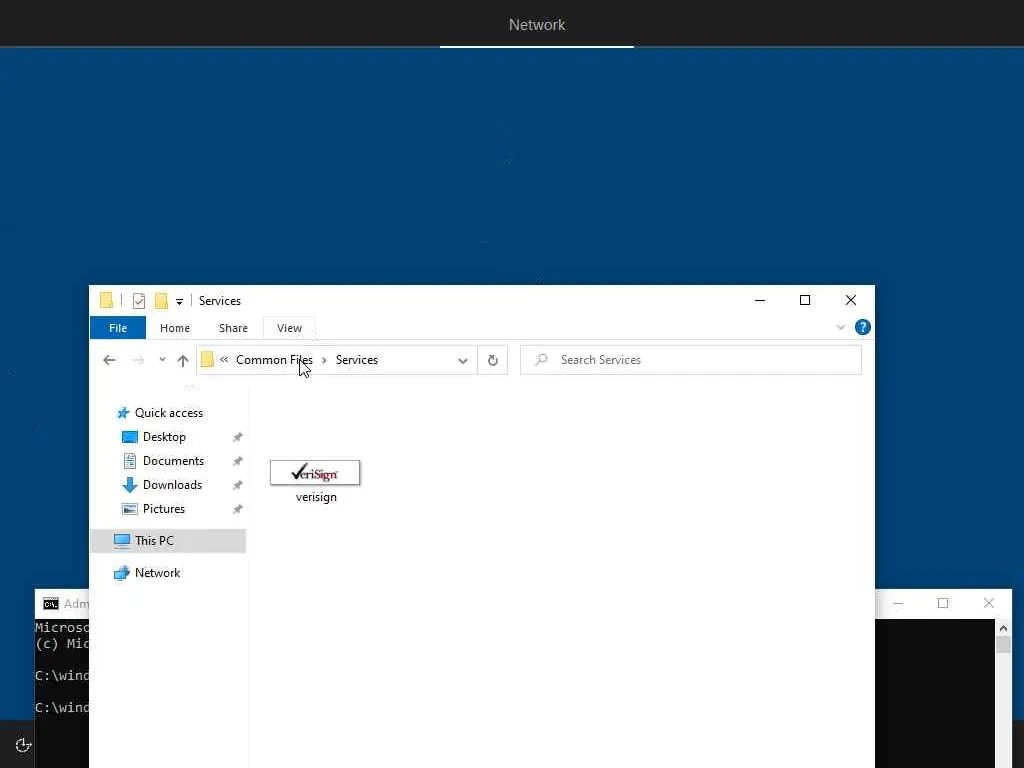Go back with the Back arrow

109,360
